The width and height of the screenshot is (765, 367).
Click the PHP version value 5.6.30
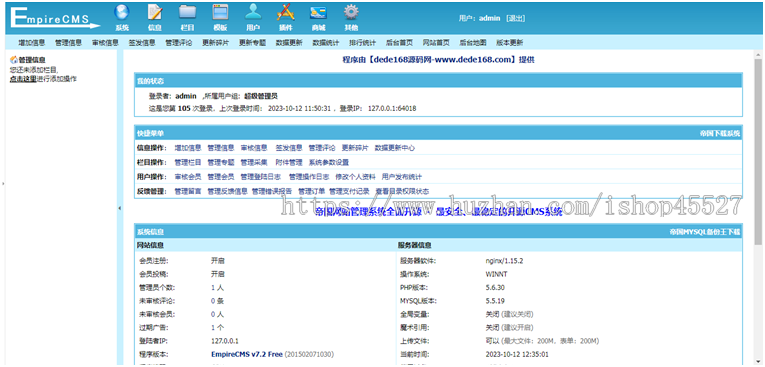pos(495,287)
